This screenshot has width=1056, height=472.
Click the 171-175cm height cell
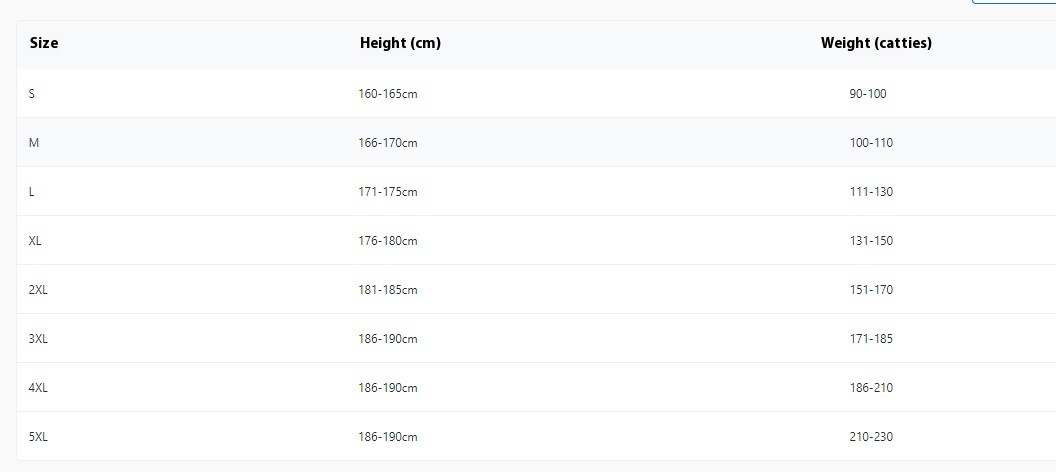pyautogui.click(x=388, y=192)
